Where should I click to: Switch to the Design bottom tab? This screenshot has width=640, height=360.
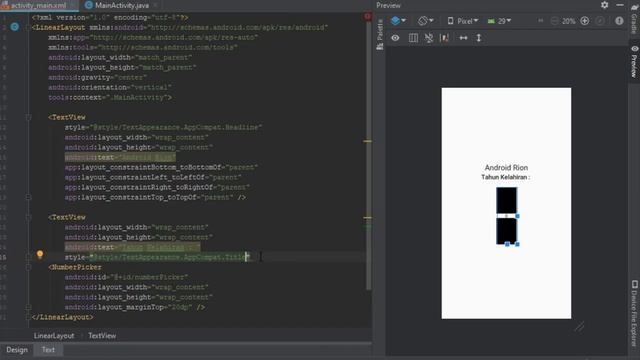coord(17,350)
